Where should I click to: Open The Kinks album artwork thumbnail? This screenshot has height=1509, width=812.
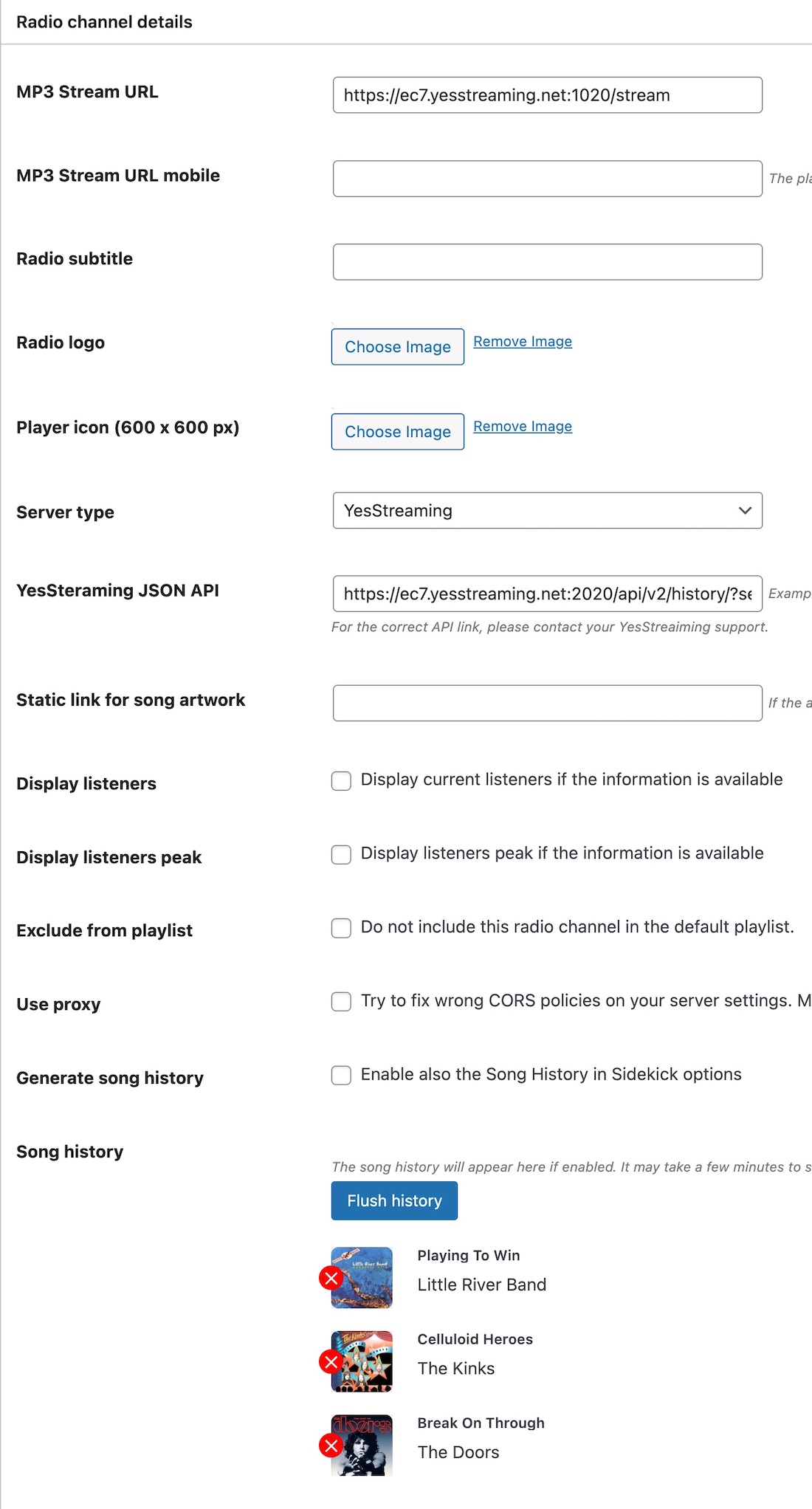click(362, 1361)
